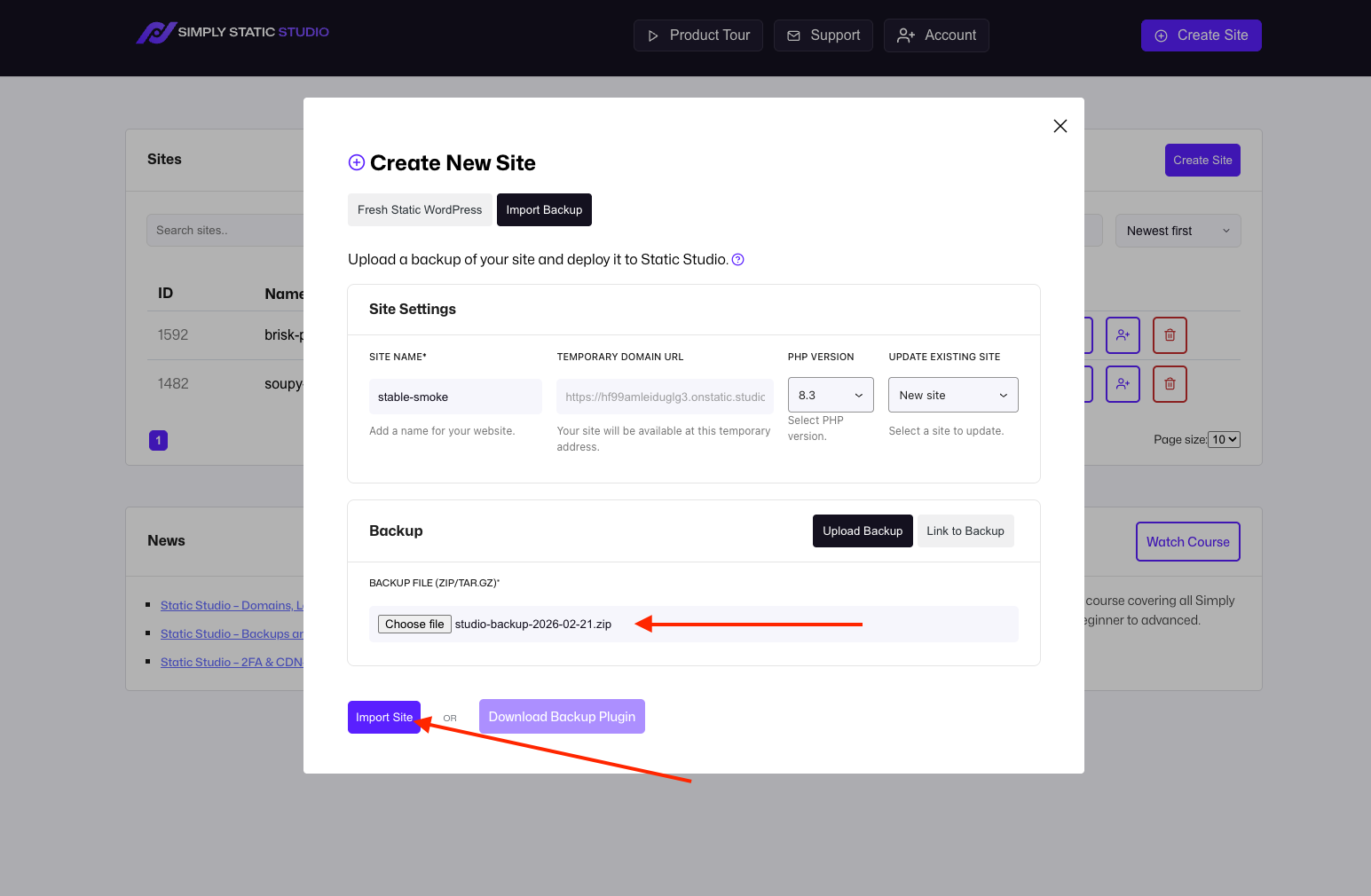Open the Update Existing Site dropdown
Screen dimensions: 1371x896
953,395
